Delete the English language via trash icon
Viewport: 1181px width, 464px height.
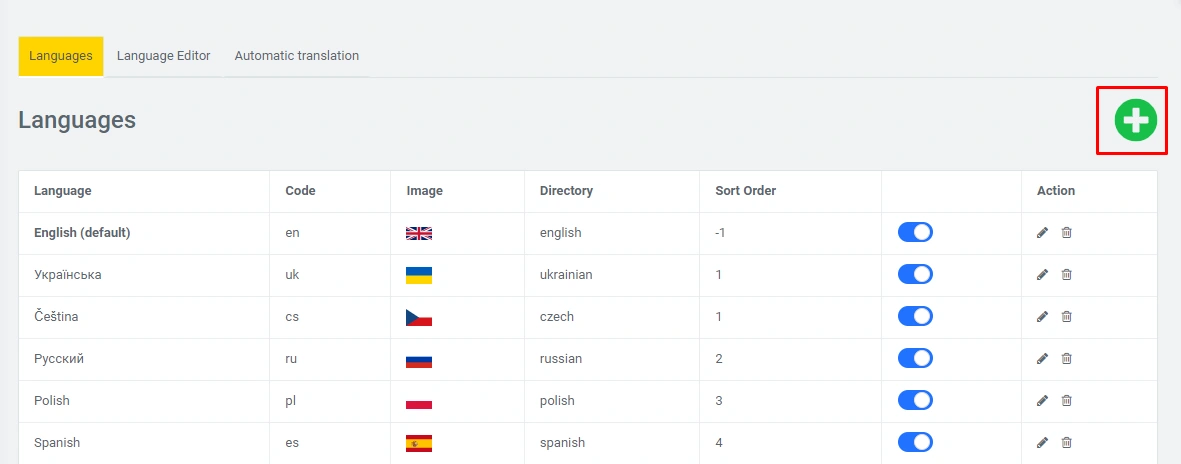1066,233
